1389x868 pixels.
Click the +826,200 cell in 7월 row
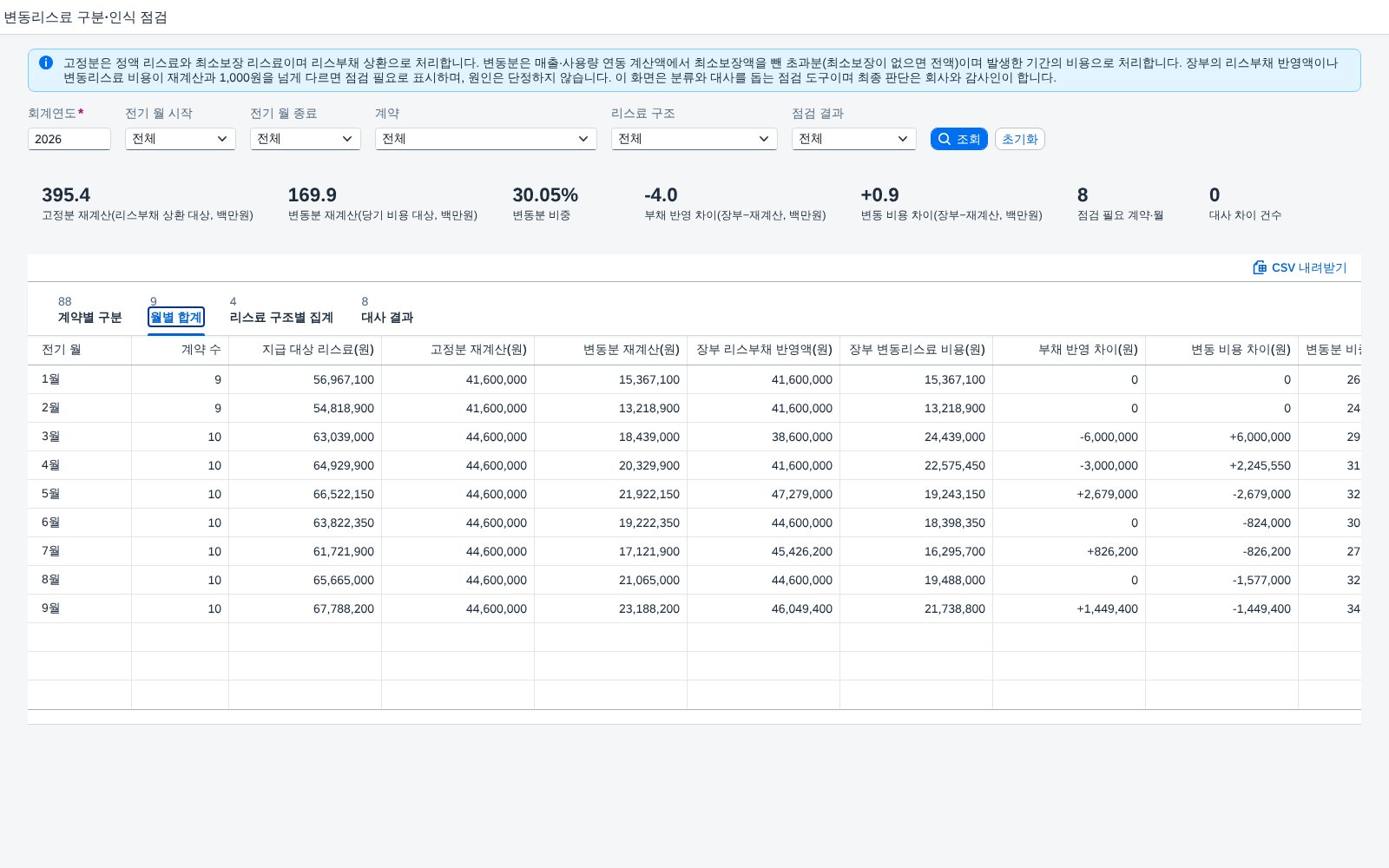click(1070, 551)
